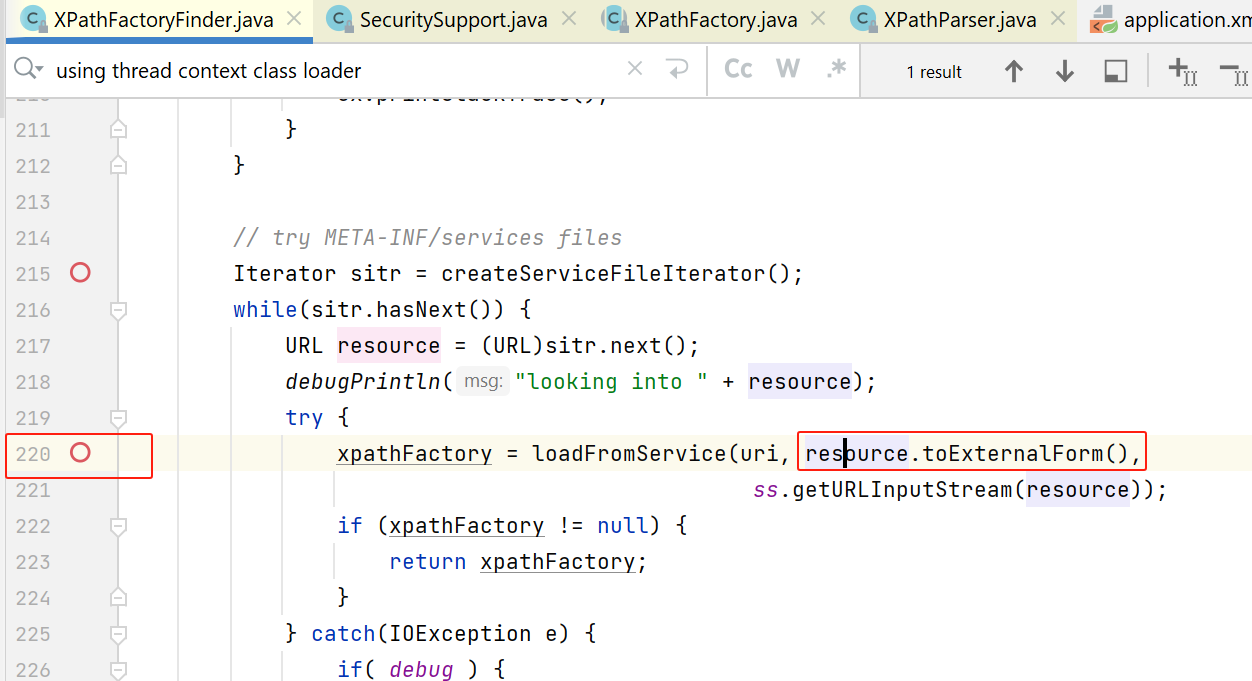Click line number 213 in gutter
The image size is (1252, 681).
coord(33,202)
